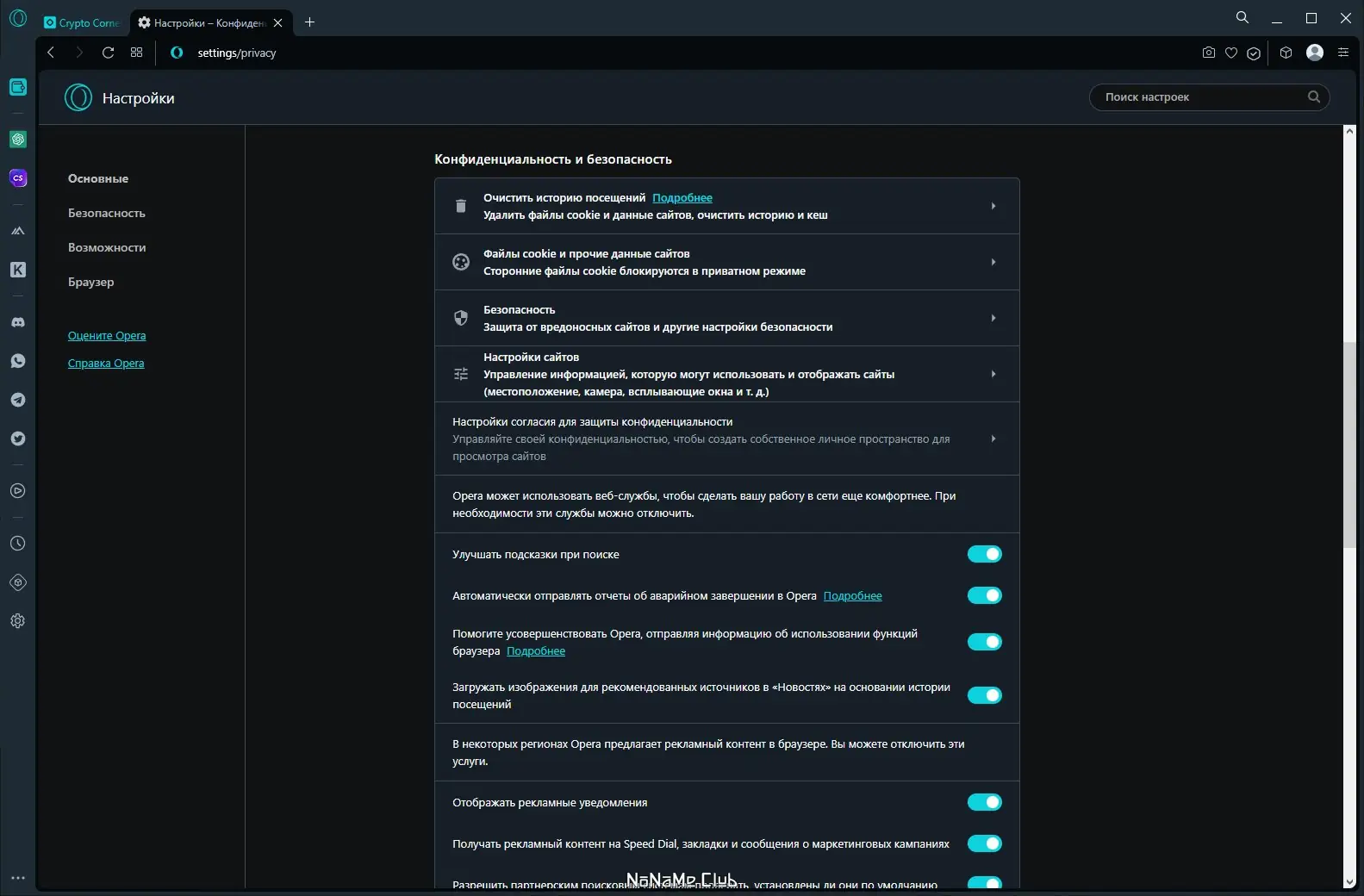Open Discord in the sidebar
The width and height of the screenshot is (1364, 896).
(x=17, y=322)
